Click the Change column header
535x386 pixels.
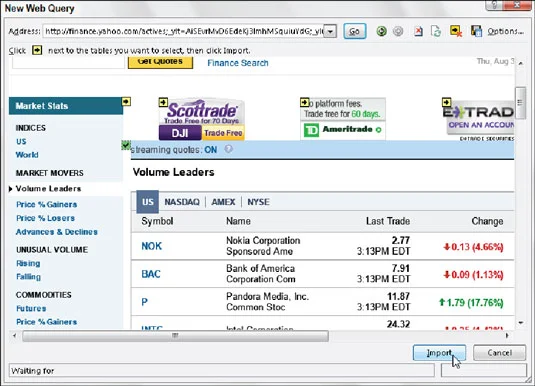[487, 221]
